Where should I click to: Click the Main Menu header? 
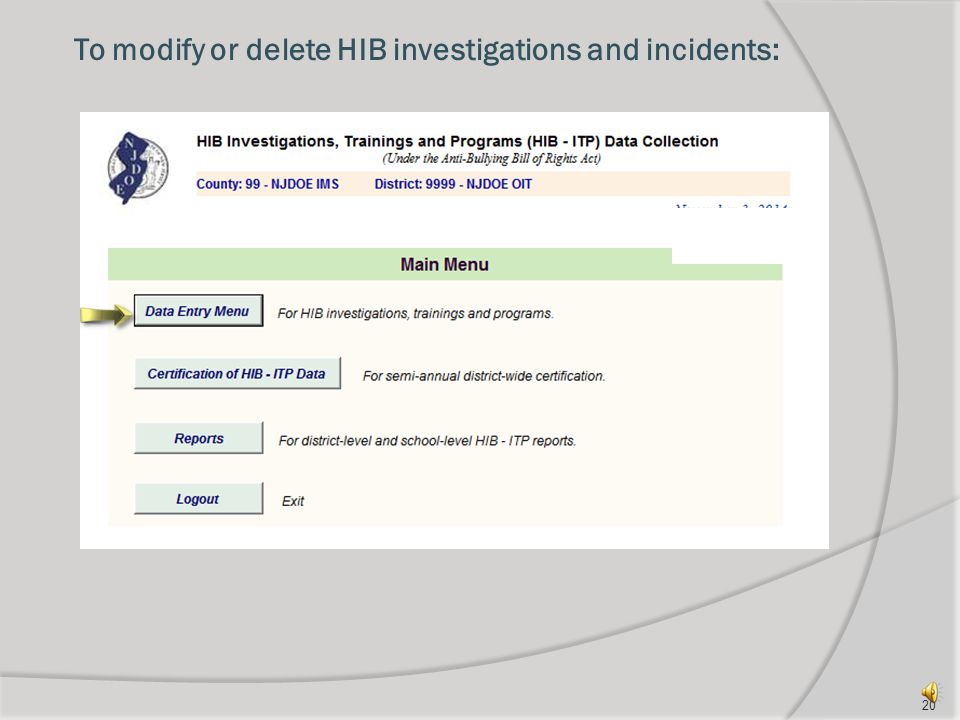point(444,264)
